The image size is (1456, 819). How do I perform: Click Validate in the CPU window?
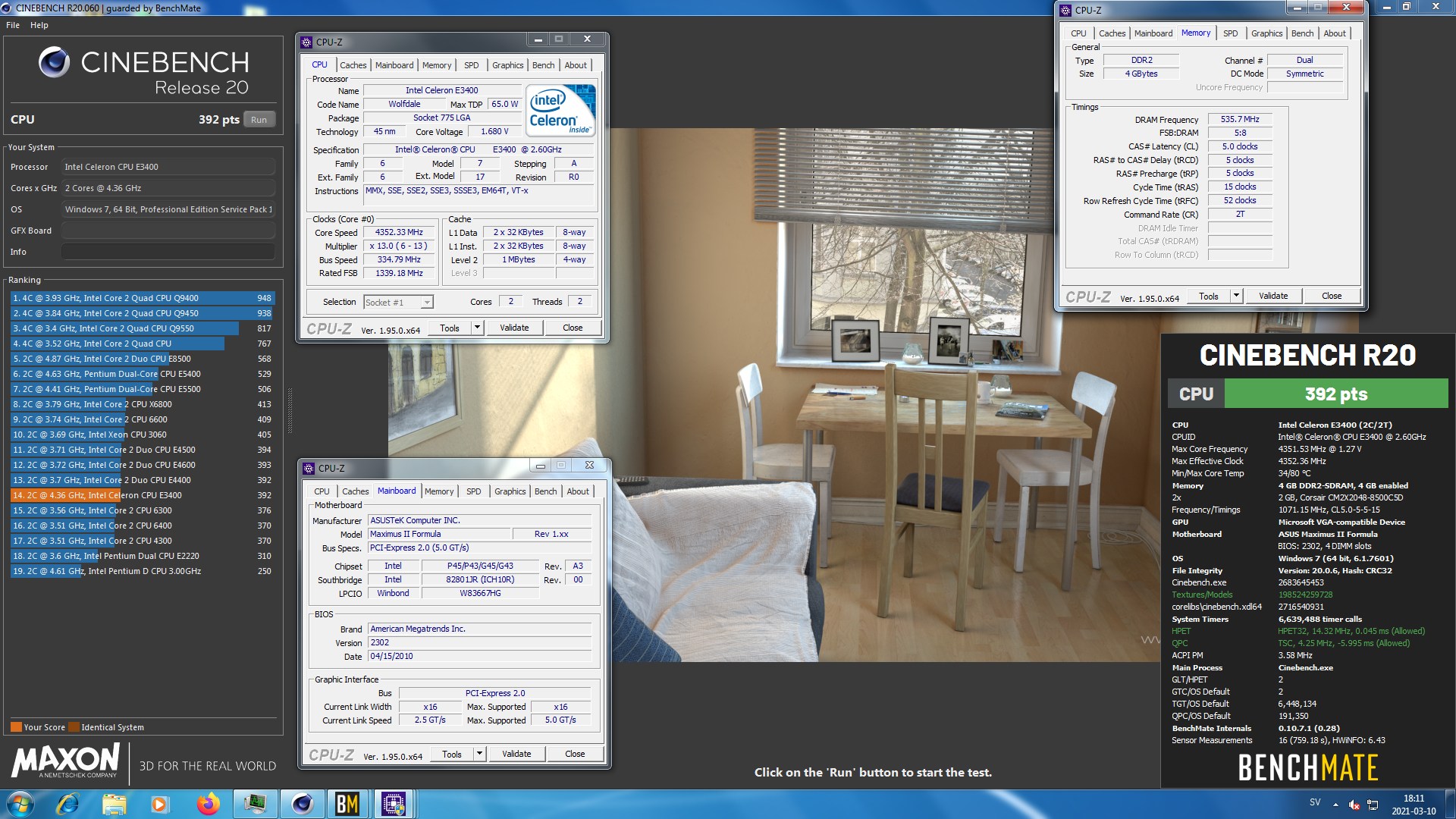click(514, 328)
